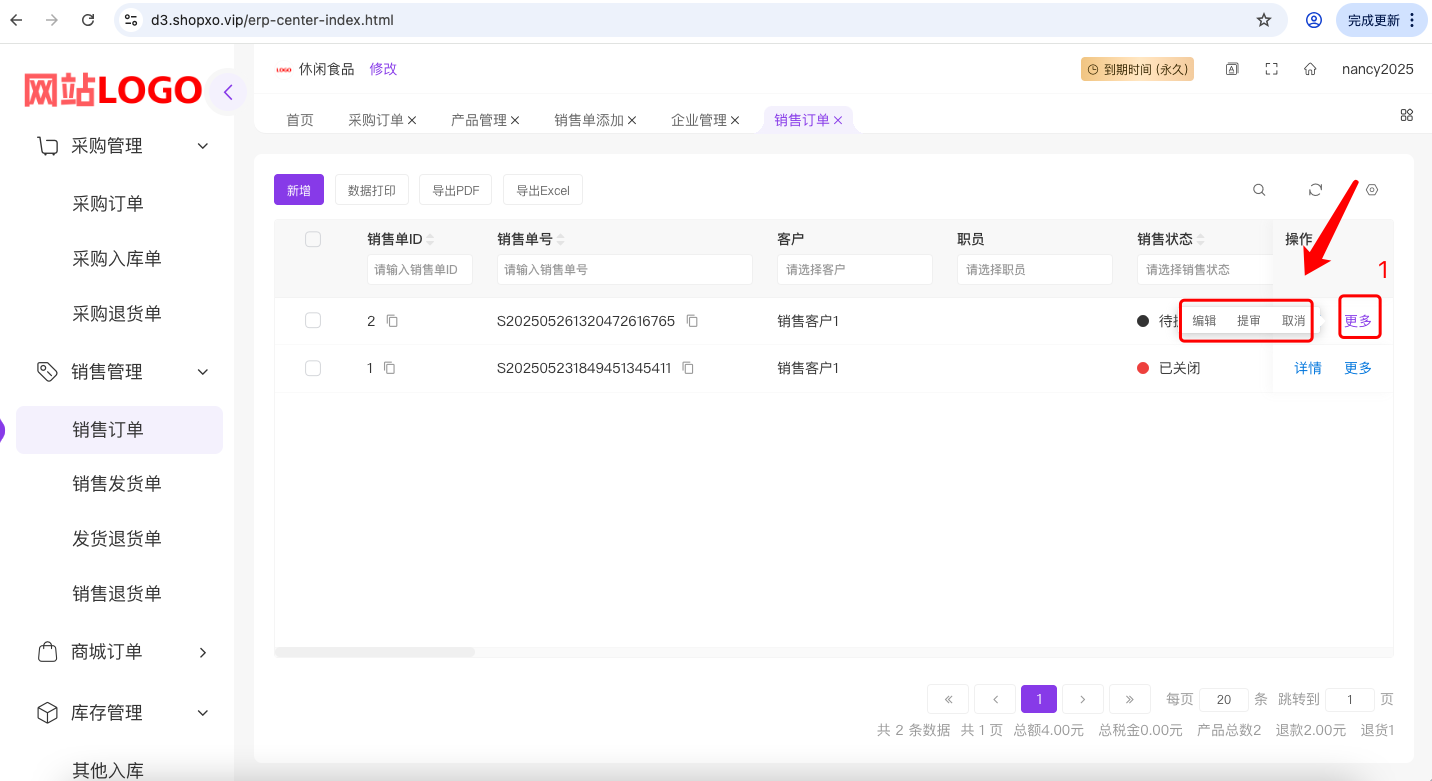Open table column settings gear icon

pos(1372,190)
